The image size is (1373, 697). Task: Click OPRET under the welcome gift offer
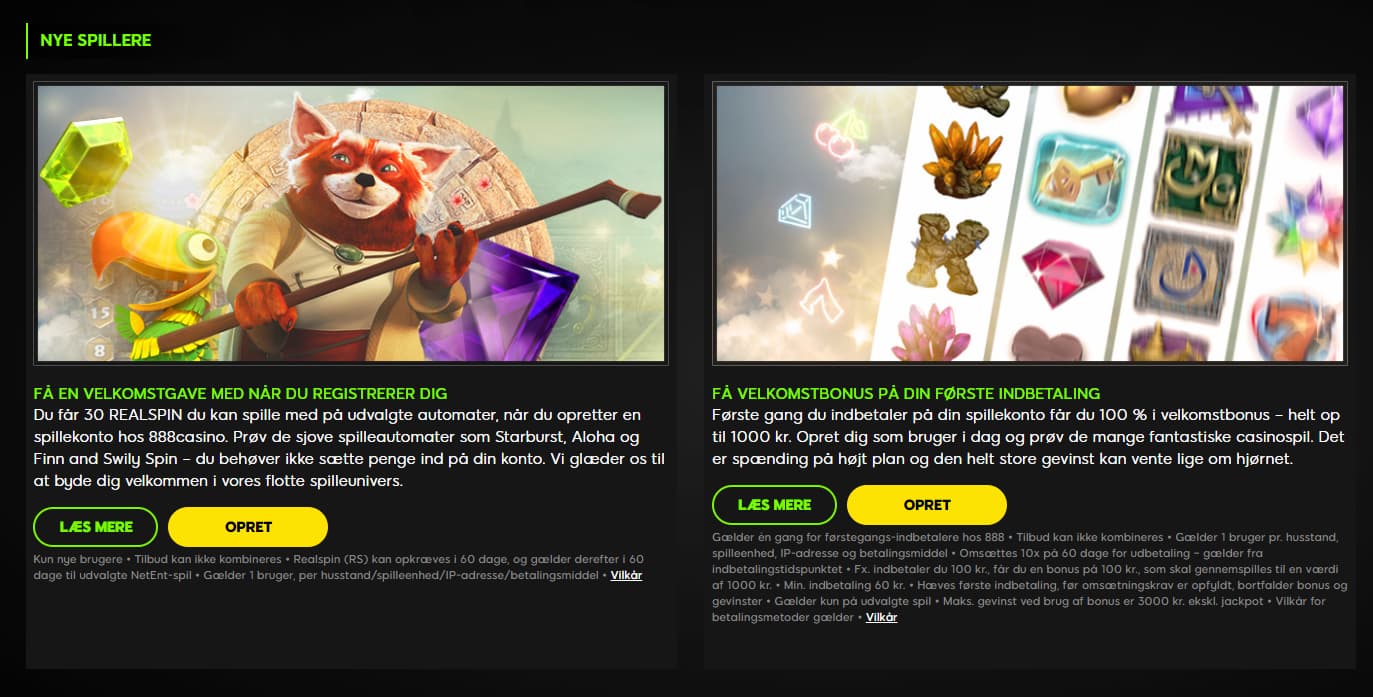248,527
